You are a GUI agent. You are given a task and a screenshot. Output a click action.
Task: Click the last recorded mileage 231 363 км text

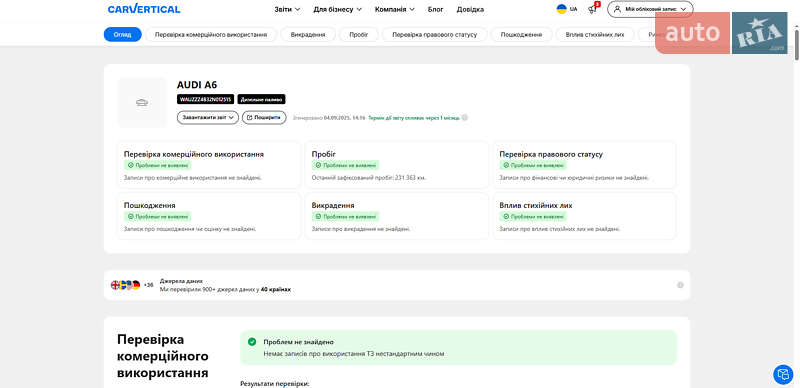pyautogui.click(x=368, y=178)
